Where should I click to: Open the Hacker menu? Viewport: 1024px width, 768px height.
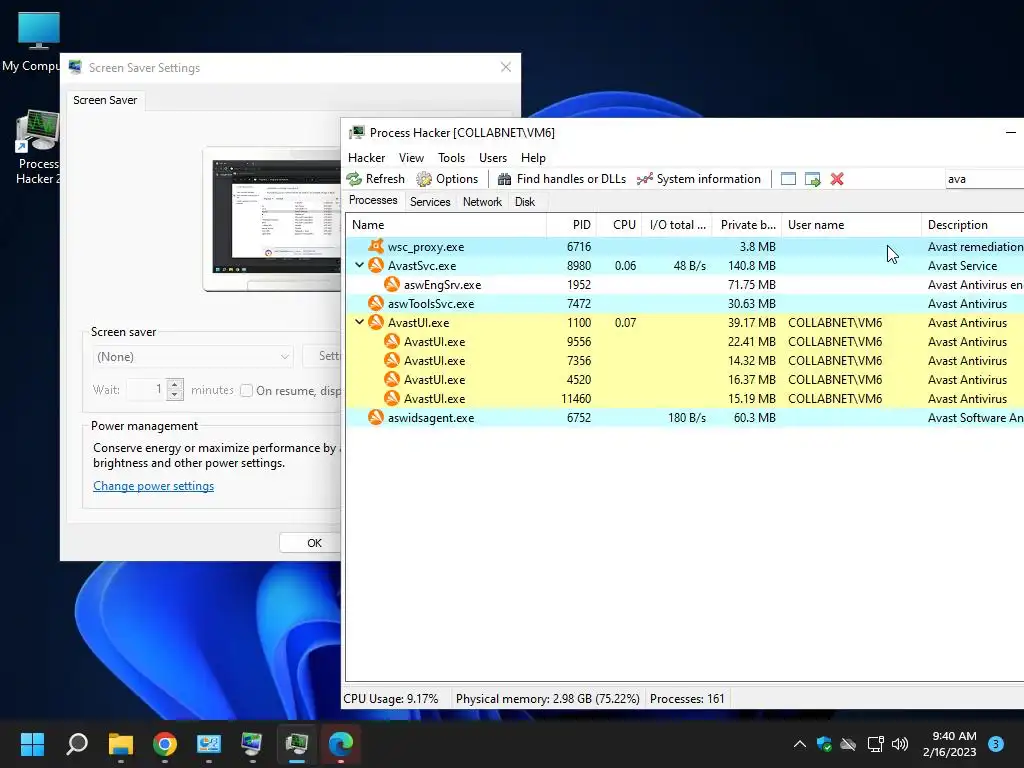coord(366,158)
